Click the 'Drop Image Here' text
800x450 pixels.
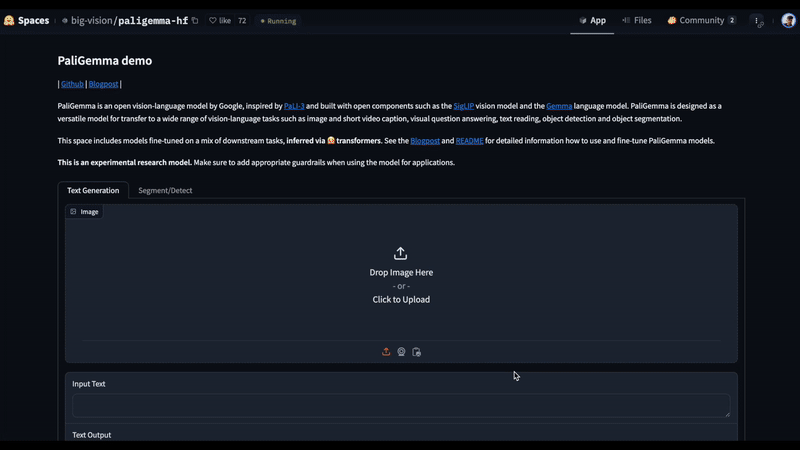pos(401,272)
